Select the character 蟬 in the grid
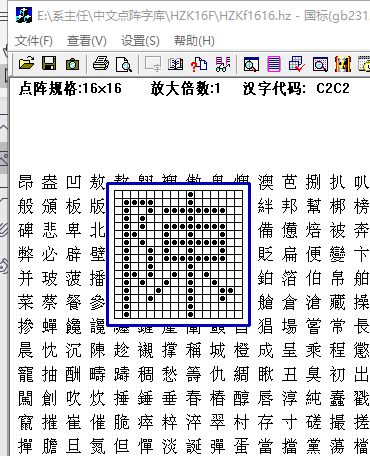 [50, 326]
